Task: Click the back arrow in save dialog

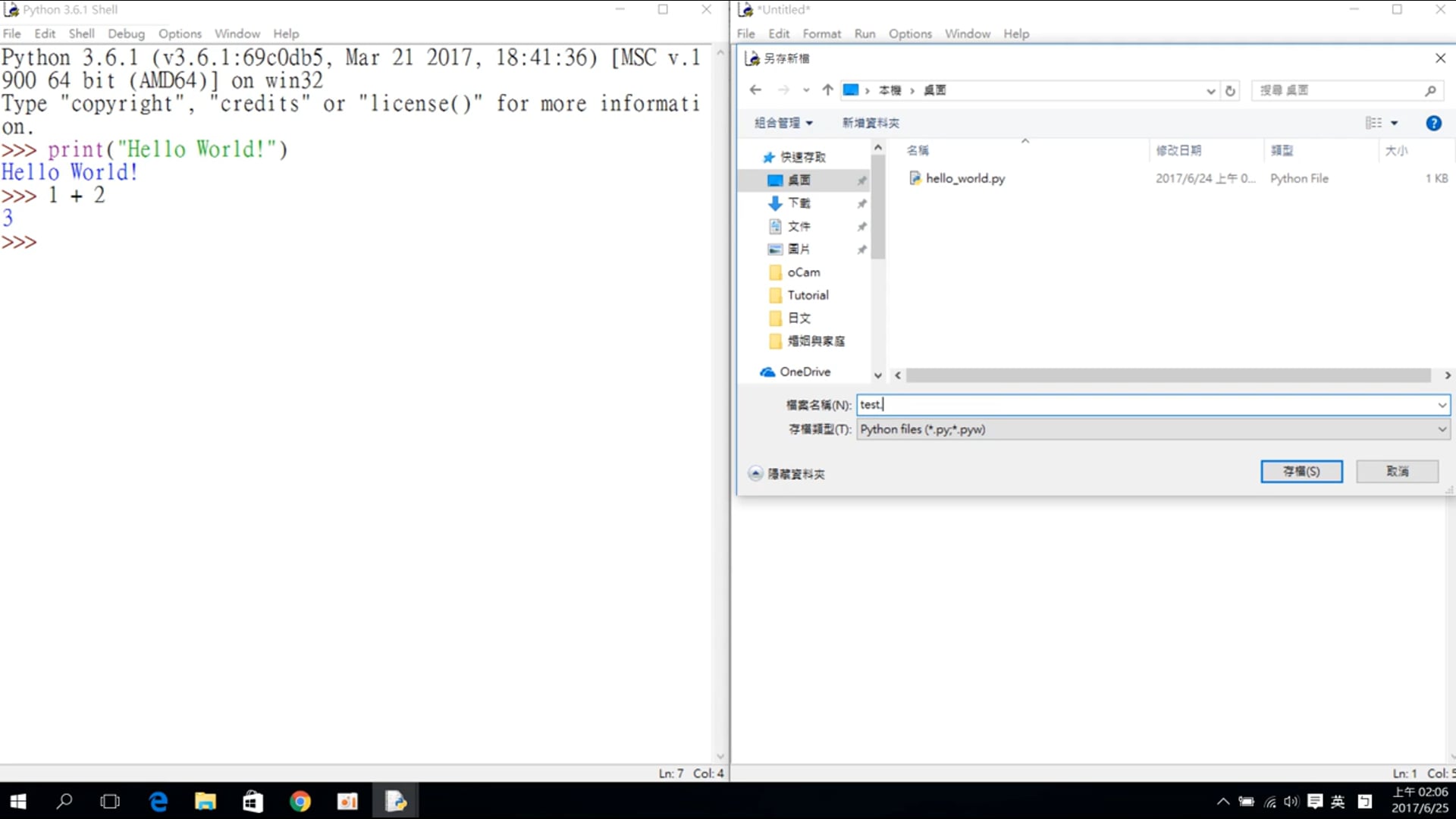Action: tap(755, 90)
